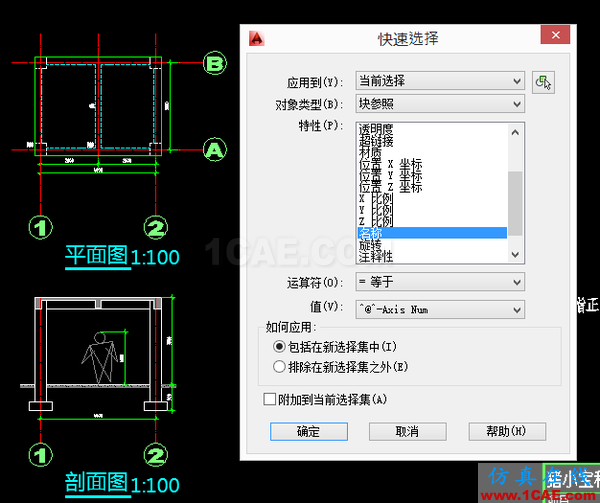Click the AutoCAD logo in dialog title
Screen dimensions: 600x503
pos(256,39)
